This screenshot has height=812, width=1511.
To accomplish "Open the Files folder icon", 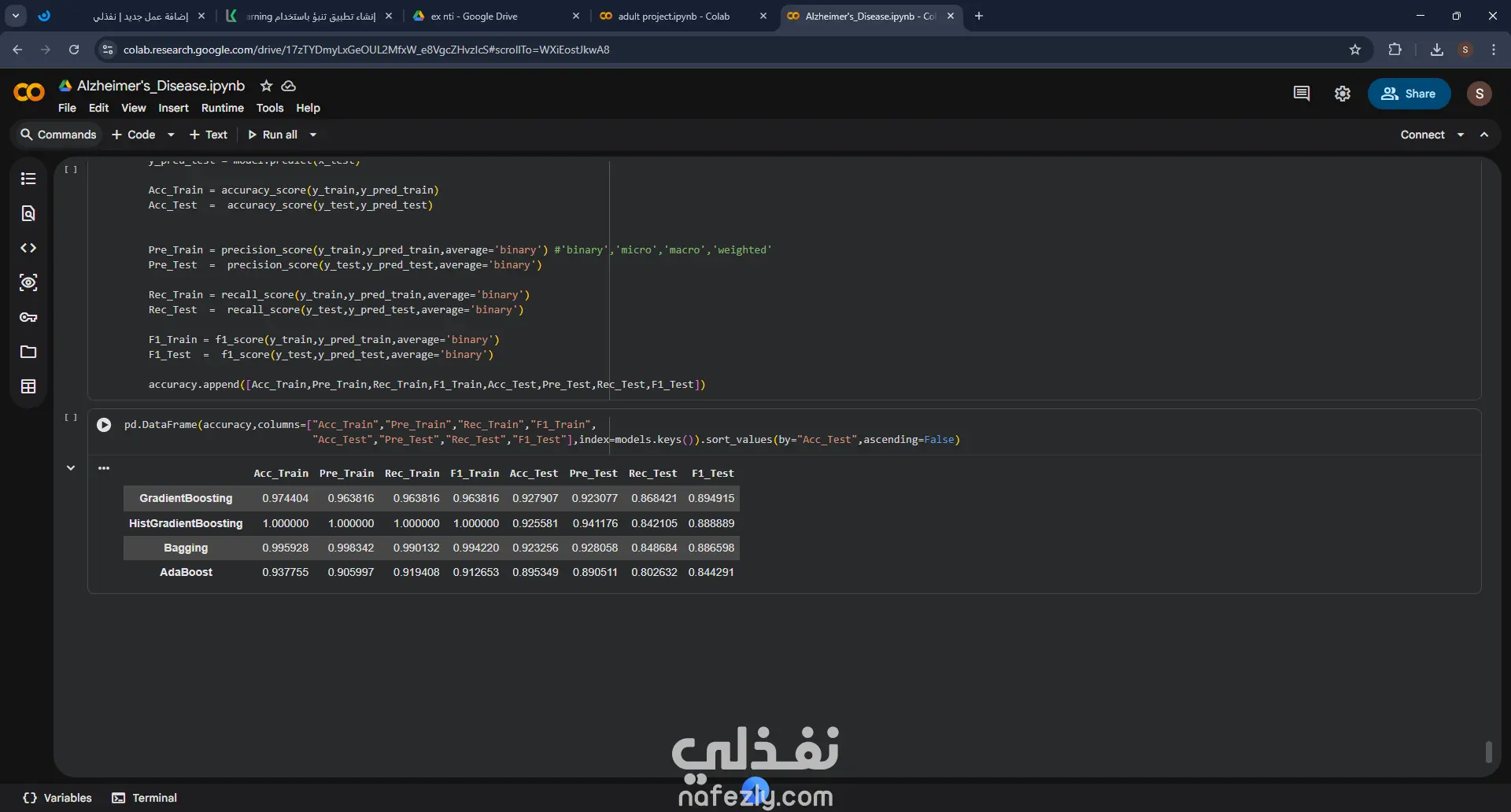I will [28, 352].
